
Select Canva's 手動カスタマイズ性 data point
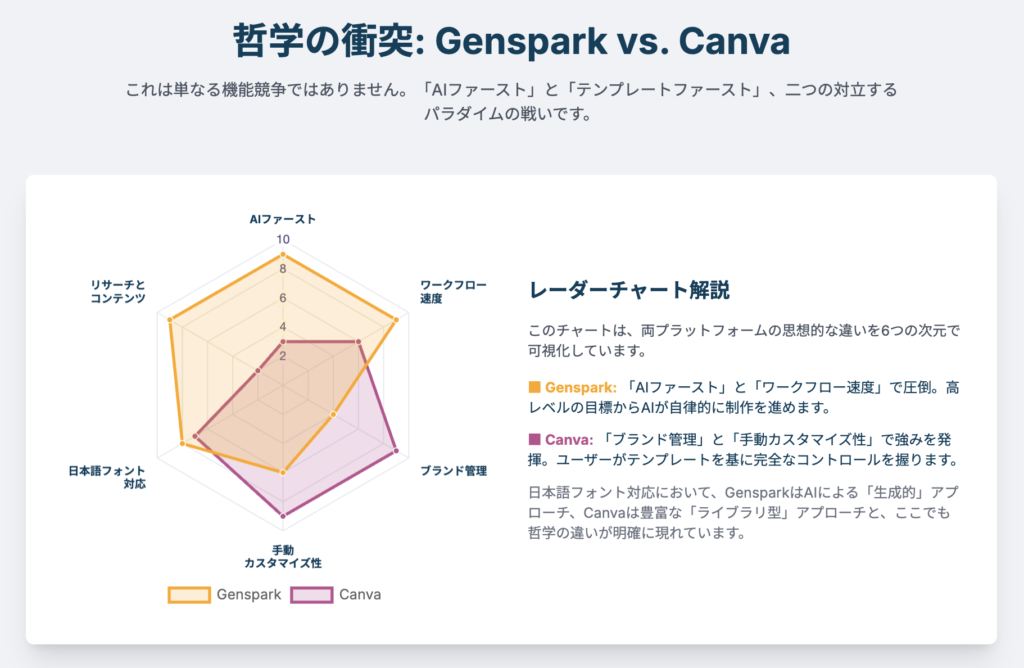(283, 516)
